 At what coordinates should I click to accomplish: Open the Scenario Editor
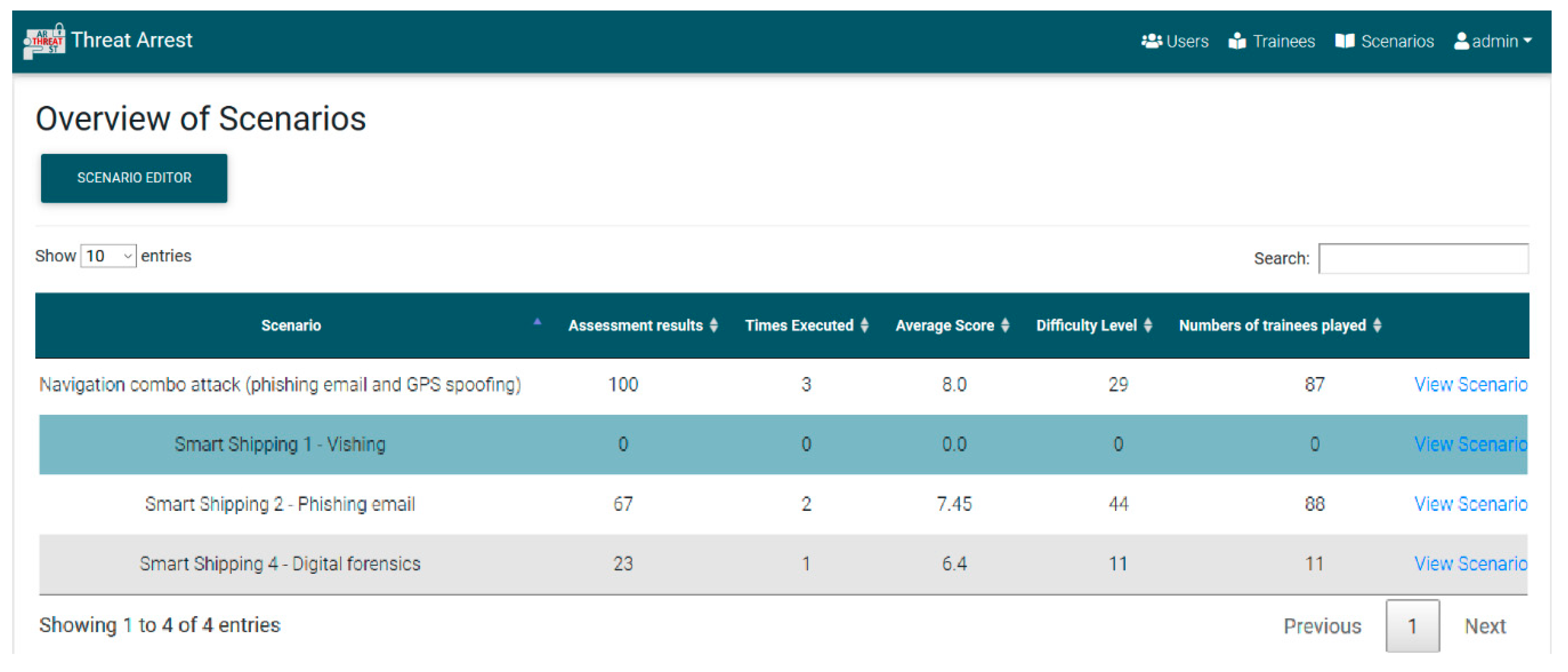tap(134, 178)
